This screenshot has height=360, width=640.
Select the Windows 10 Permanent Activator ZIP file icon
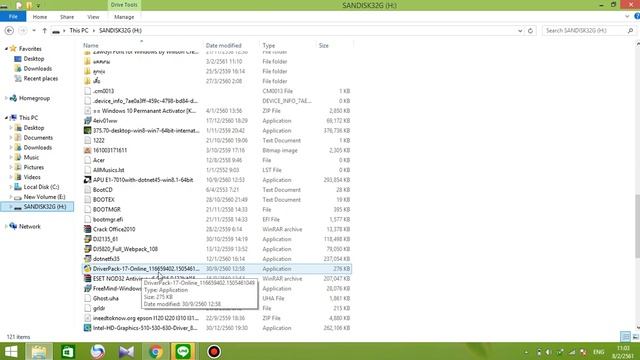(87, 111)
